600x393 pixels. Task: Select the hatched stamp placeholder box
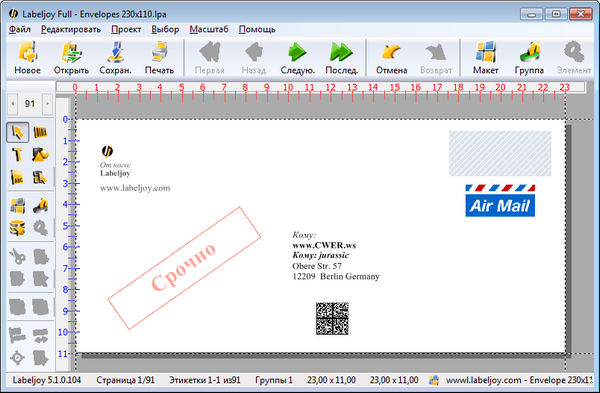click(500, 153)
